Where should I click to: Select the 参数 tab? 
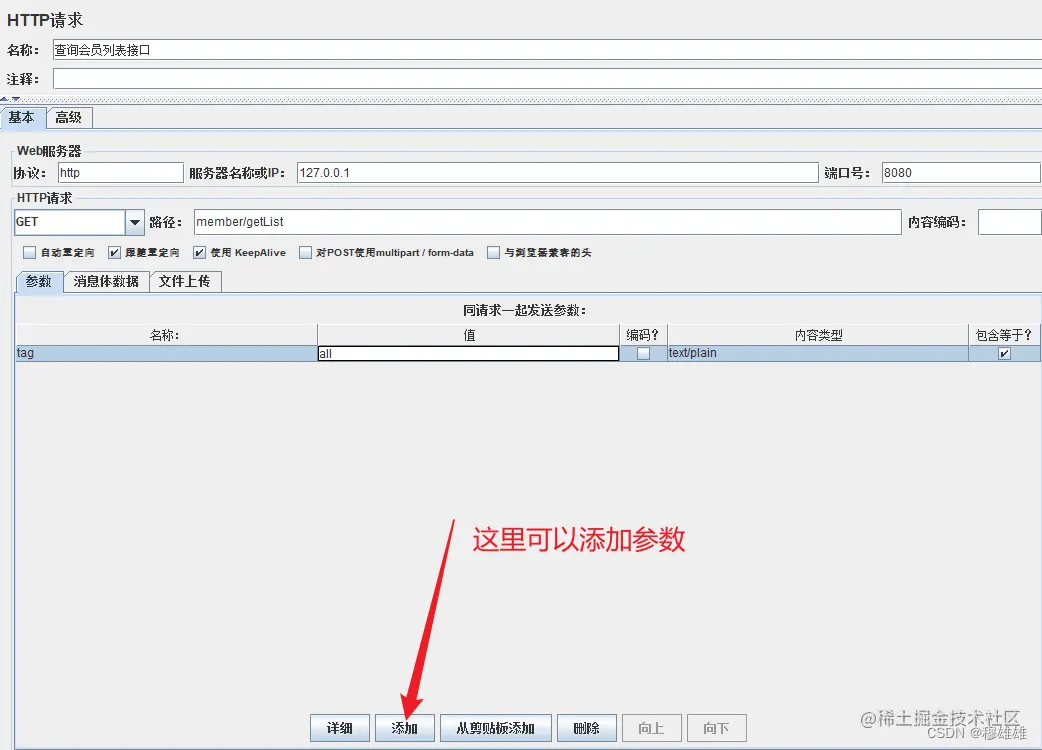coord(38,282)
